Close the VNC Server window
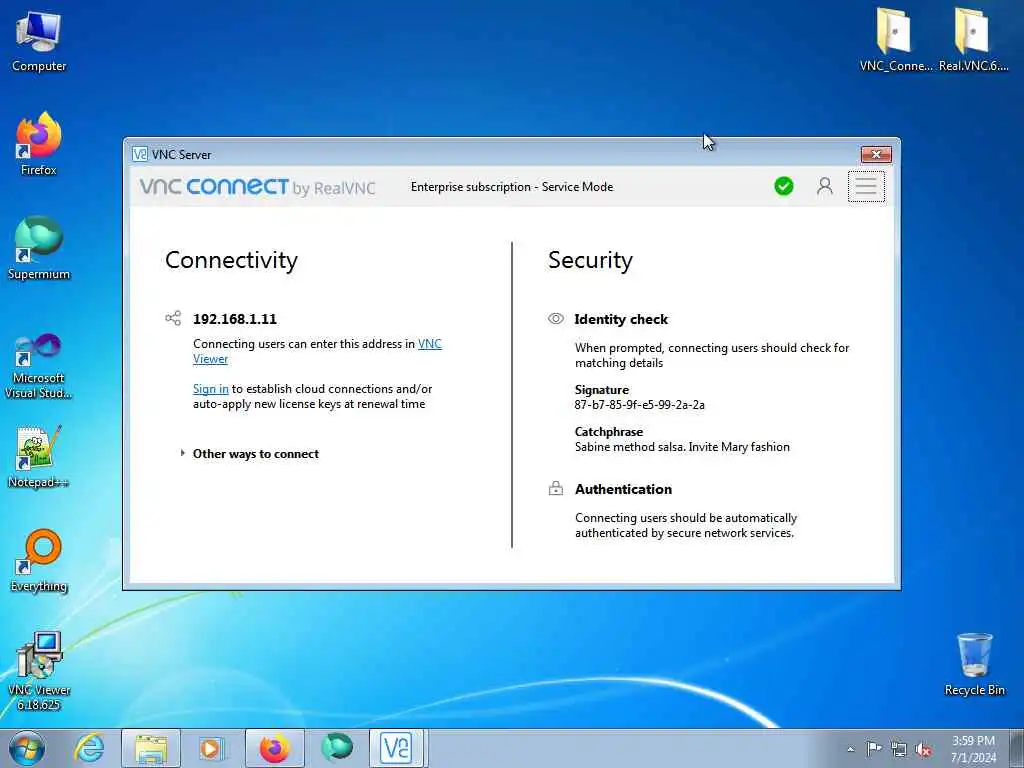 pos(876,154)
